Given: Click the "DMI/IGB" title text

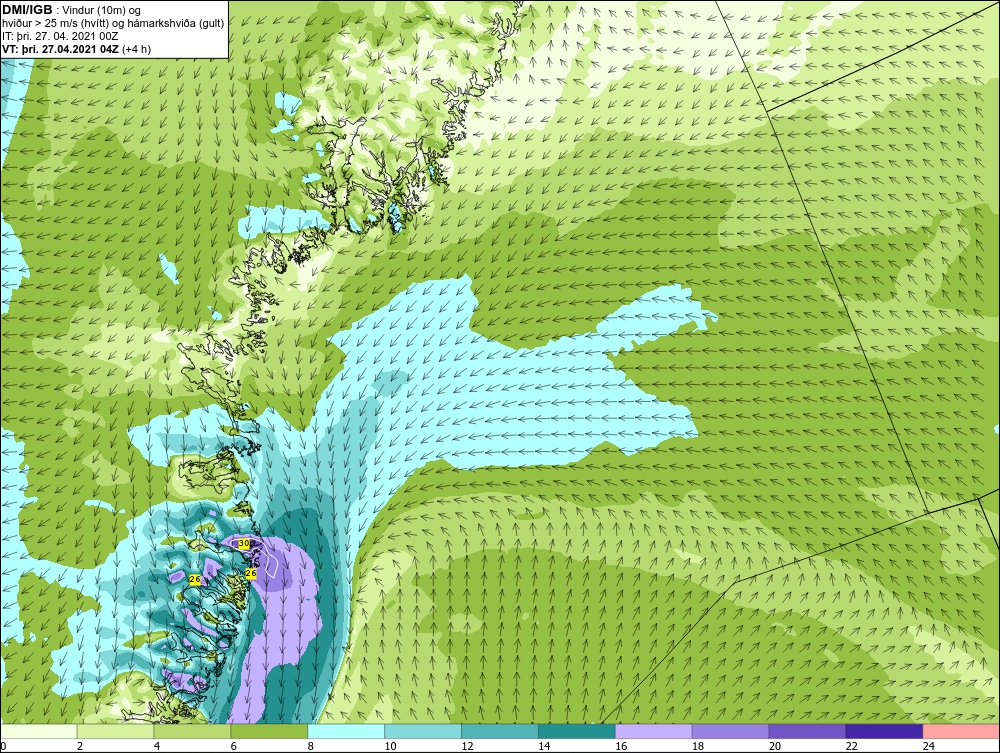Looking at the screenshot, I should coord(27,10).
